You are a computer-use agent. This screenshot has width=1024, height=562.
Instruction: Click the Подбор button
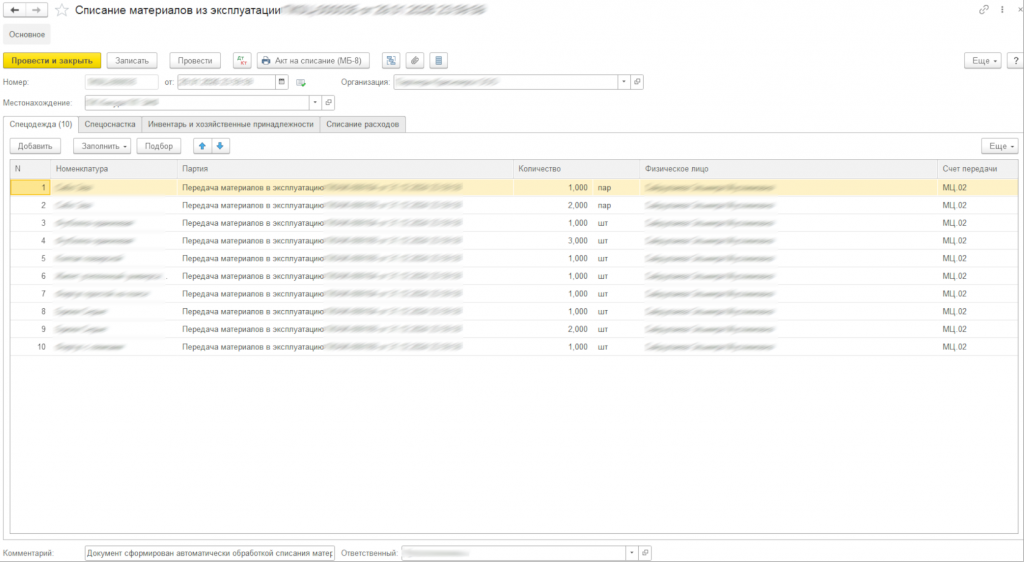159,146
